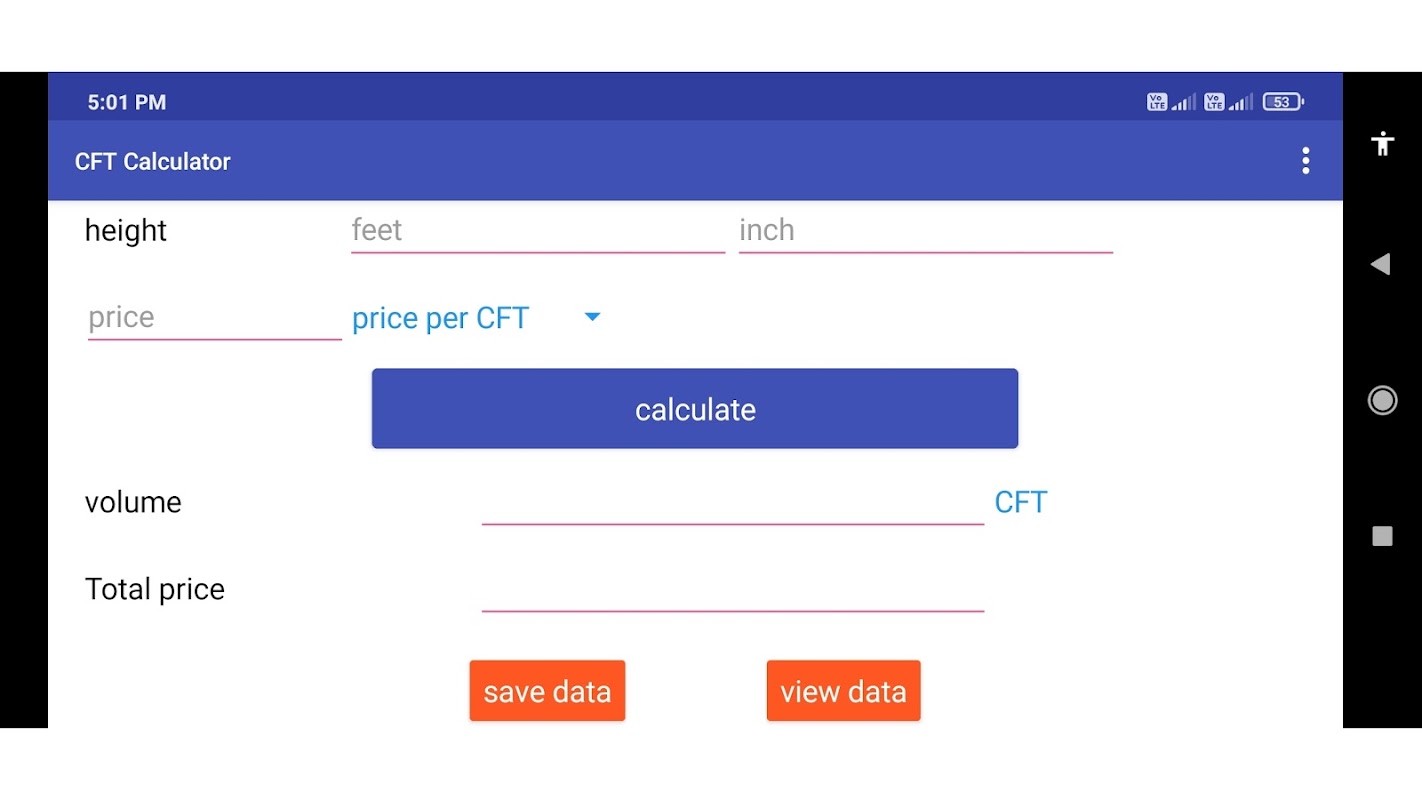Tap the square recent apps button
1422x800 pixels.
[x=1382, y=537]
